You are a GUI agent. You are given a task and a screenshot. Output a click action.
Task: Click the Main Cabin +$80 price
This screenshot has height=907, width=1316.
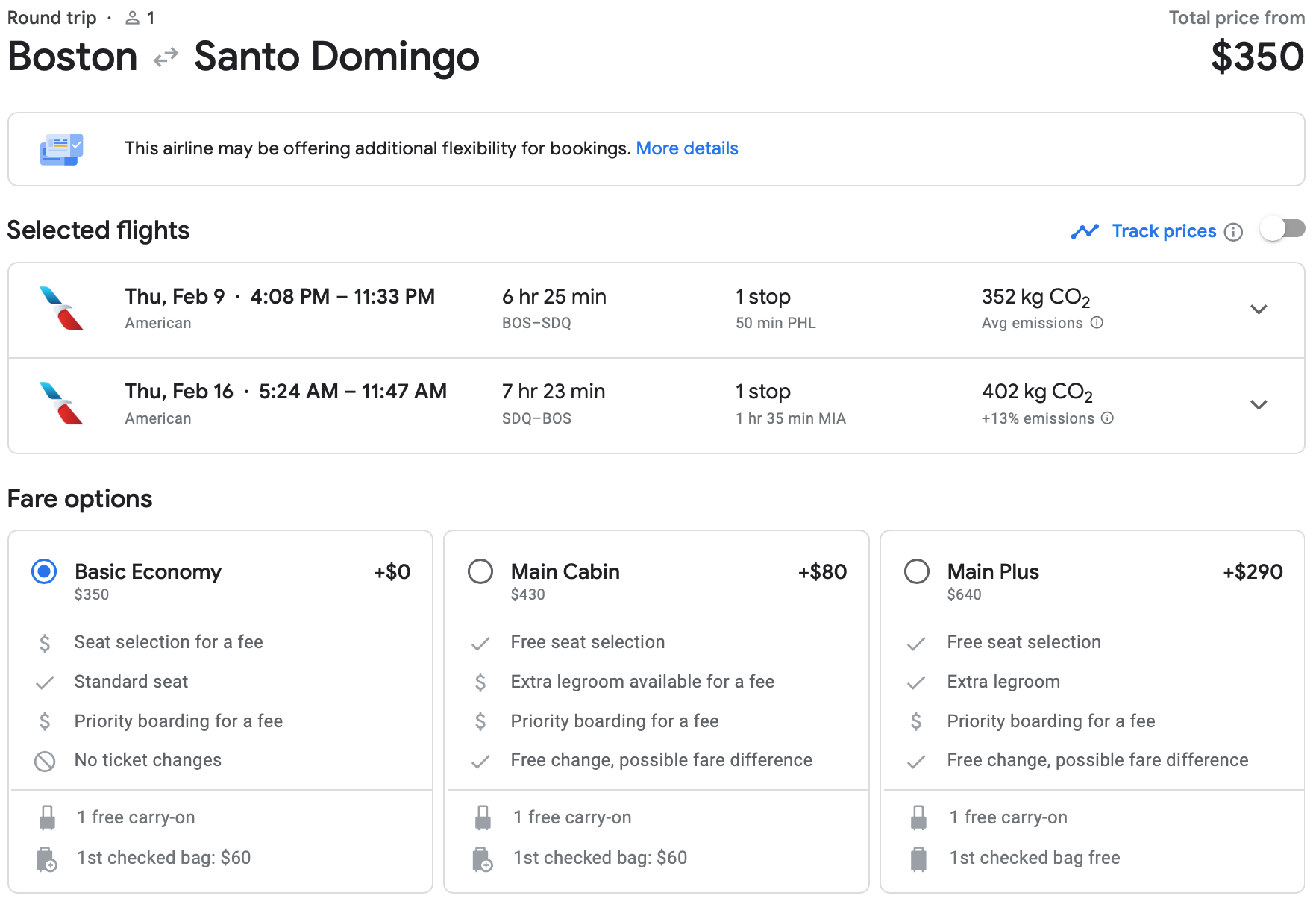[x=822, y=572]
